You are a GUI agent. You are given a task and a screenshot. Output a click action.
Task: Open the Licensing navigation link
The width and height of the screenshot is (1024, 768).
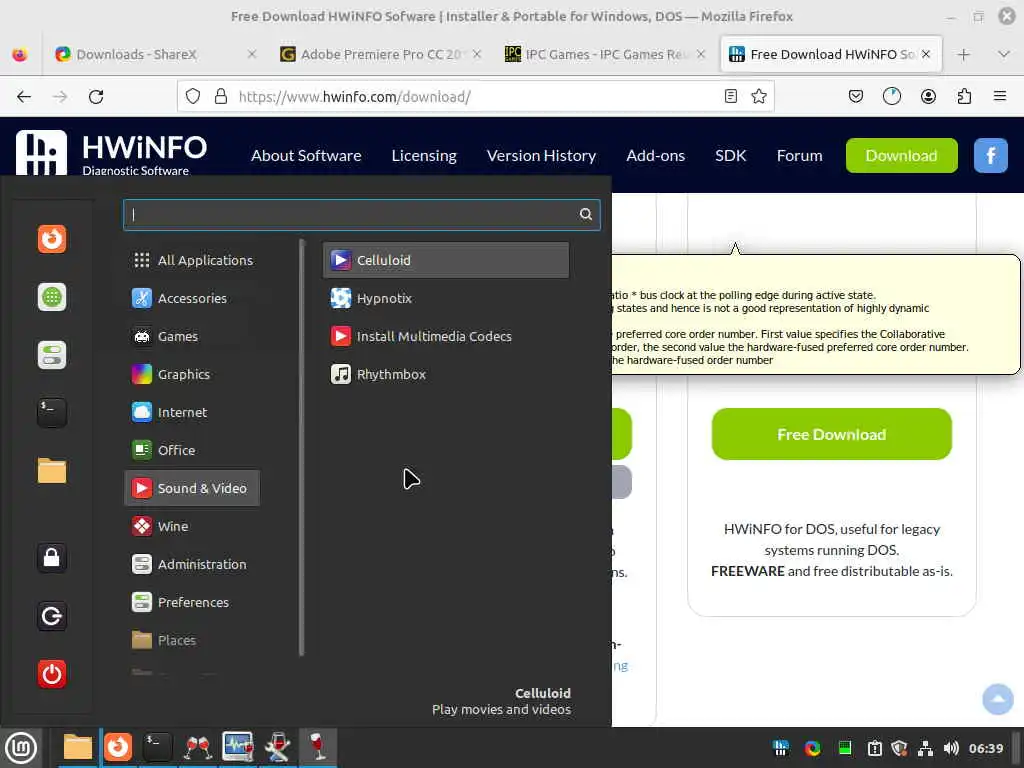(x=424, y=155)
